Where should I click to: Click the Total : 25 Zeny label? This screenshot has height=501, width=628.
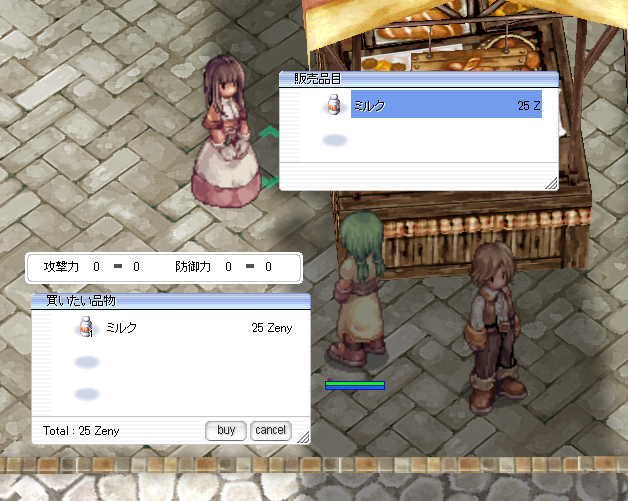click(x=81, y=431)
